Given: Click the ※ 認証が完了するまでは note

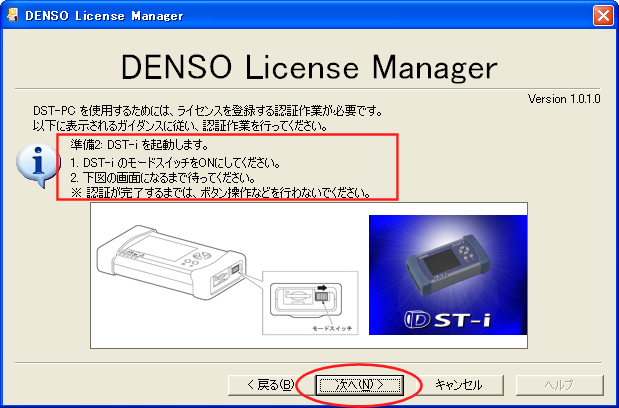Looking at the screenshot, I should coord(221,193).
